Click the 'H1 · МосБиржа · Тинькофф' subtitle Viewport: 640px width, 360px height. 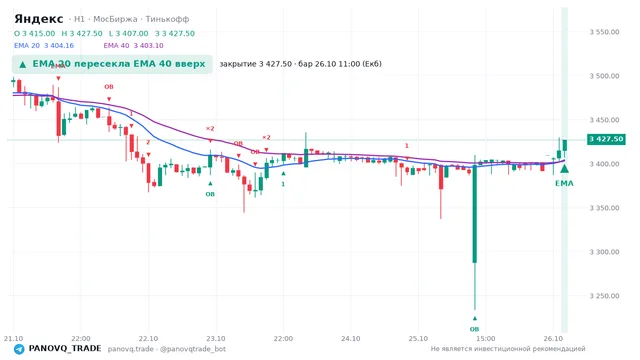131,19
